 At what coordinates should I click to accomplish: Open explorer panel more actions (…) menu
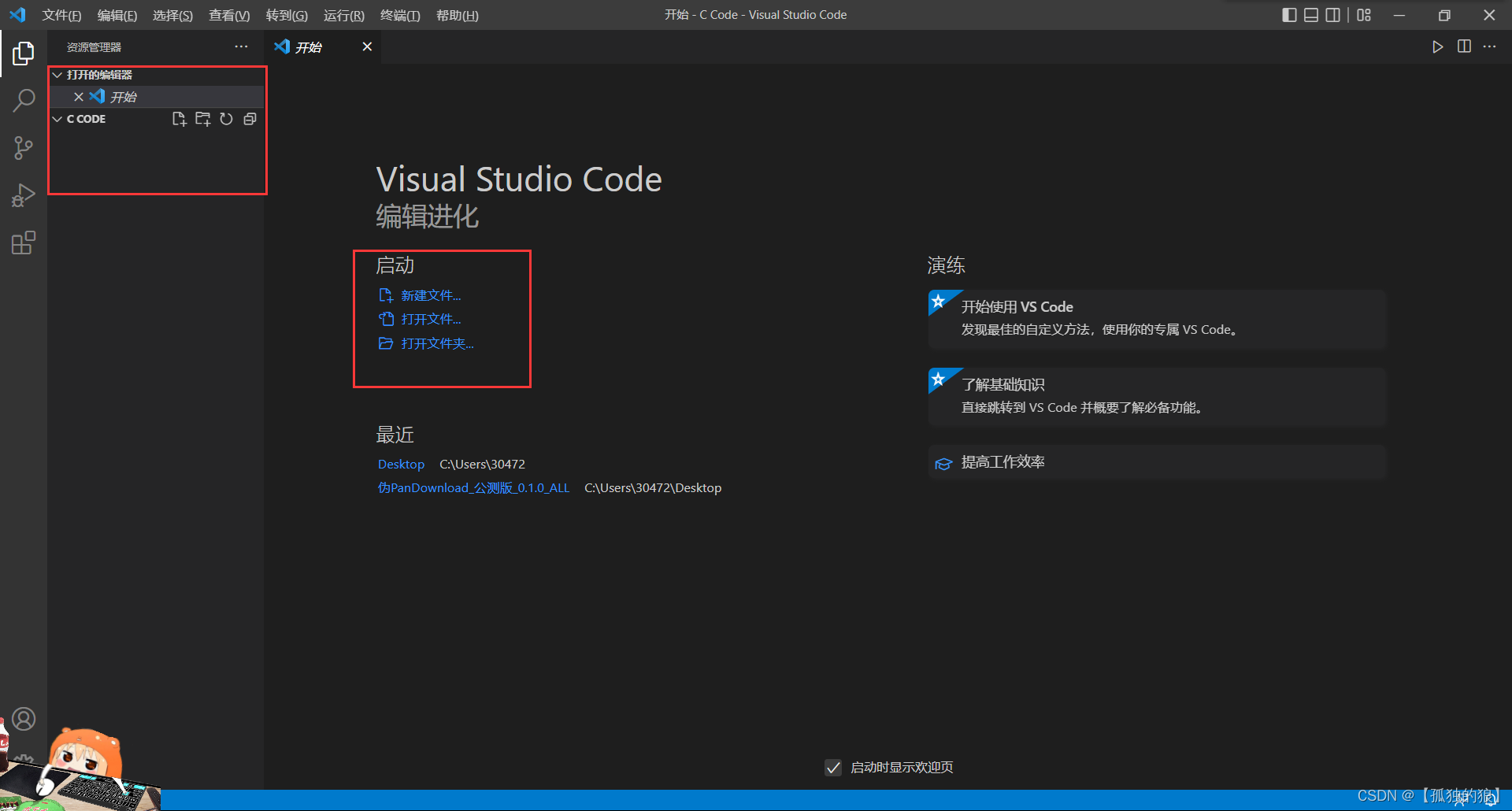241,47
